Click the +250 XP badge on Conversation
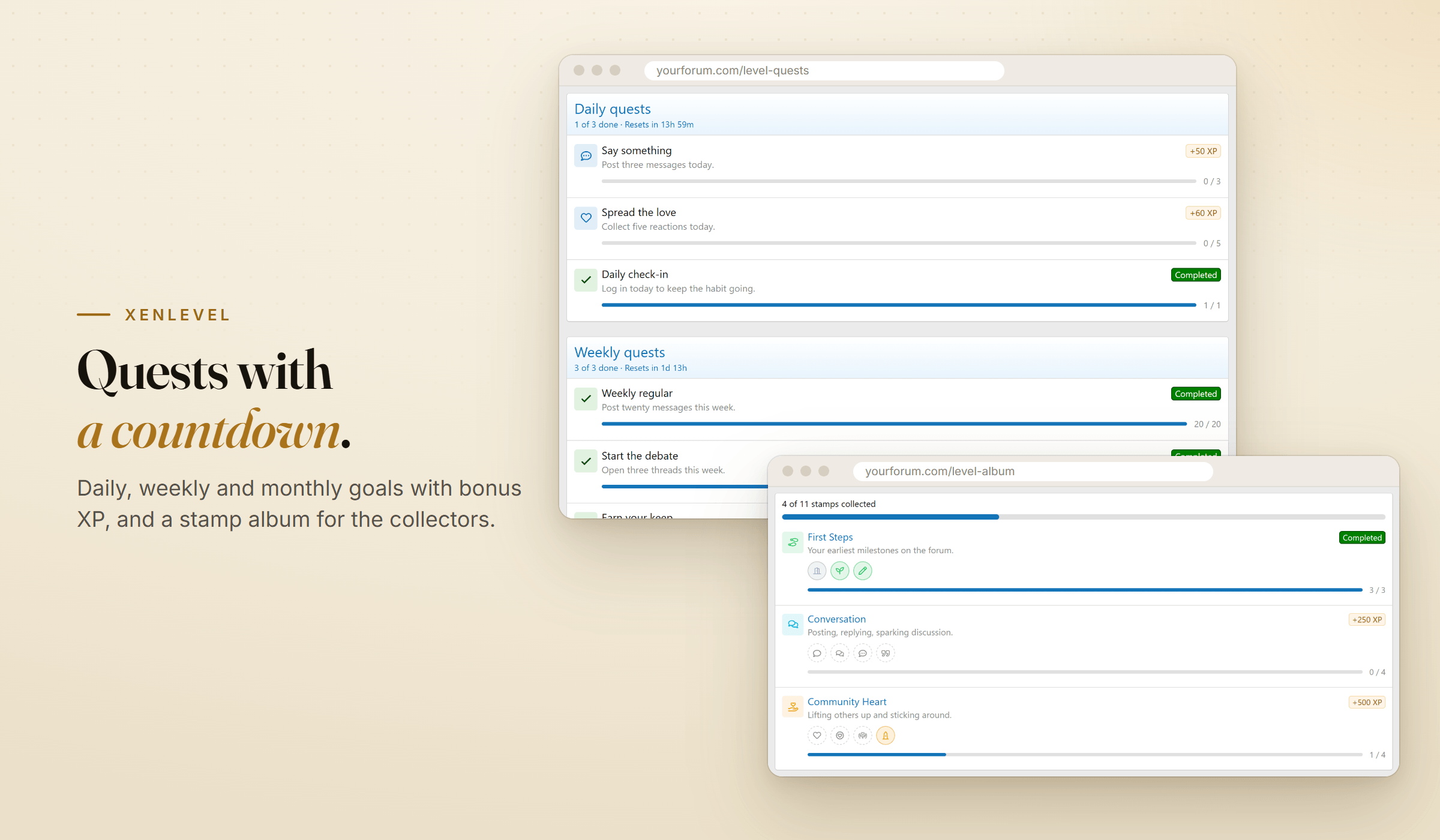 [x=1367, y=620]
